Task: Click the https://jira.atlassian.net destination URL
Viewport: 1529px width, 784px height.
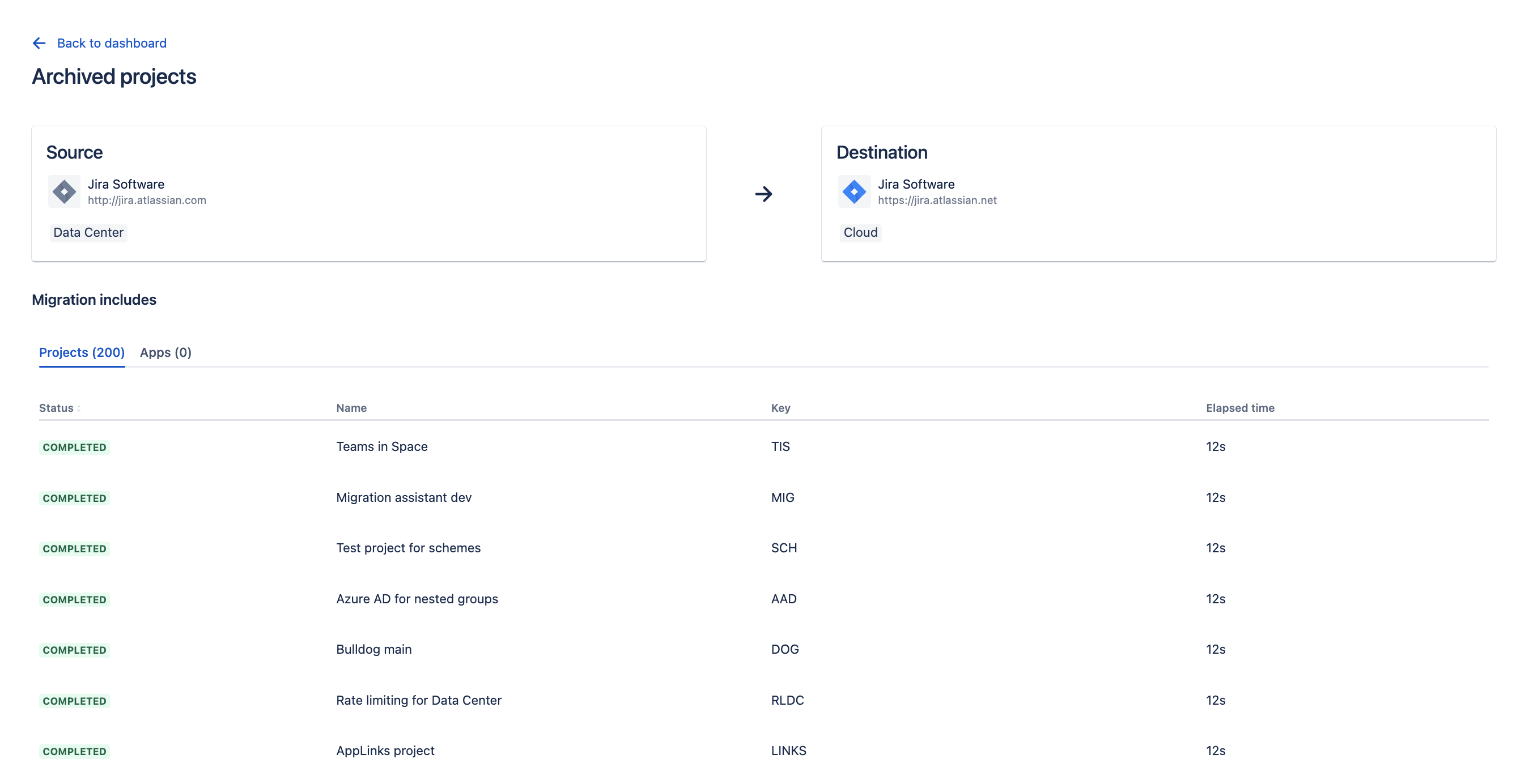Action: (937, 201)
